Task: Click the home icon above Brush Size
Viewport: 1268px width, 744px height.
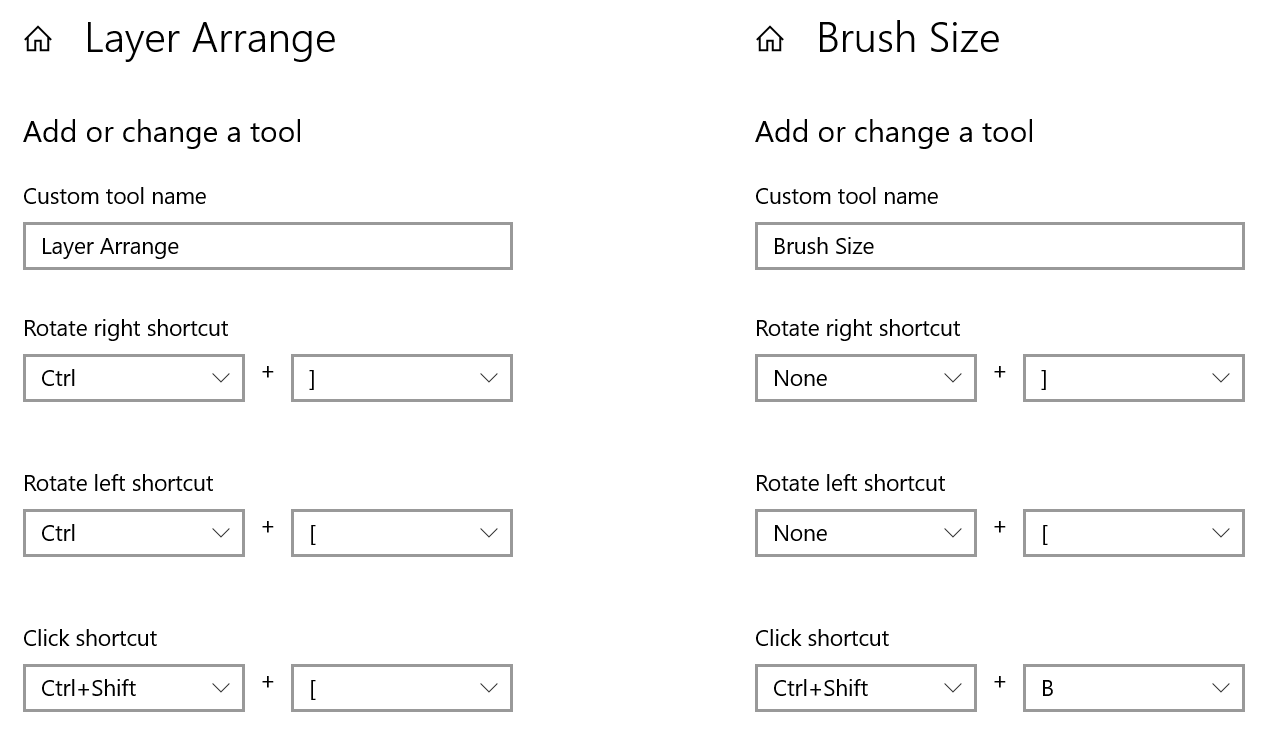Action: 769,38
